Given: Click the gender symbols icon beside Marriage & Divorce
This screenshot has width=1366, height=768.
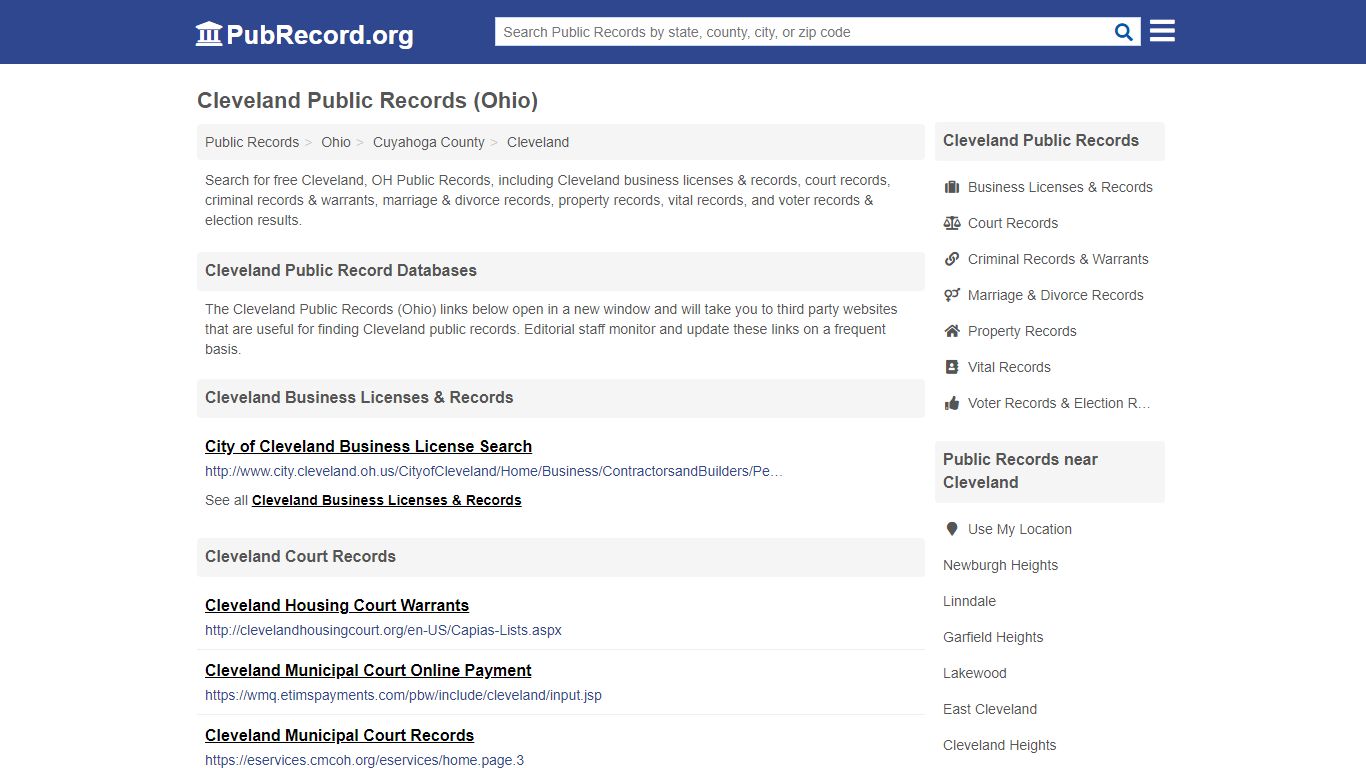Looking at the screenshot, I should [x=952, y=295].
